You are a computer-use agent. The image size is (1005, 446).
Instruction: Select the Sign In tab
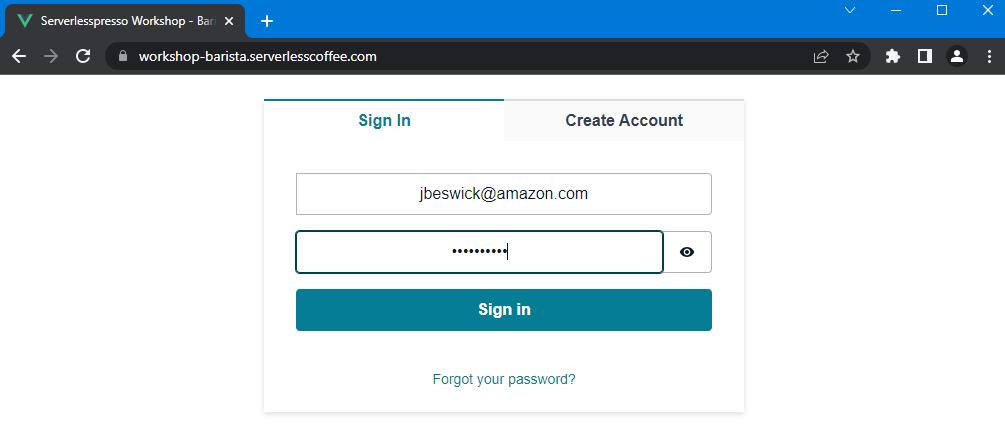[x=385, y=120]
